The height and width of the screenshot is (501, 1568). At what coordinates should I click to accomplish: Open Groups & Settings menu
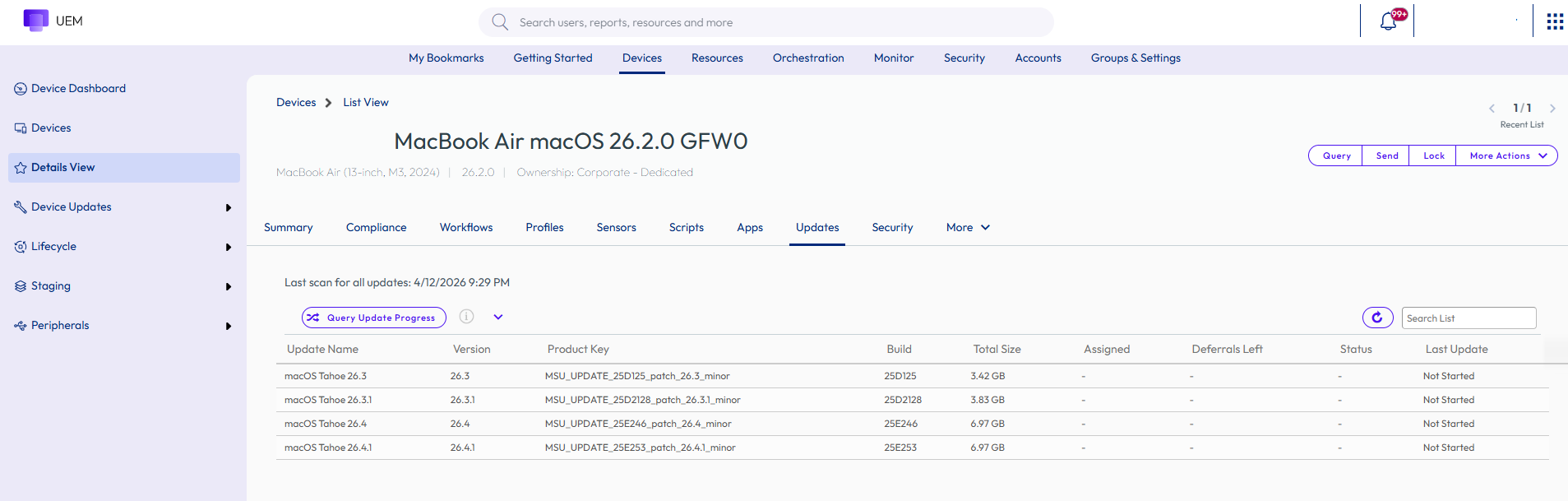click(1136, 58)
